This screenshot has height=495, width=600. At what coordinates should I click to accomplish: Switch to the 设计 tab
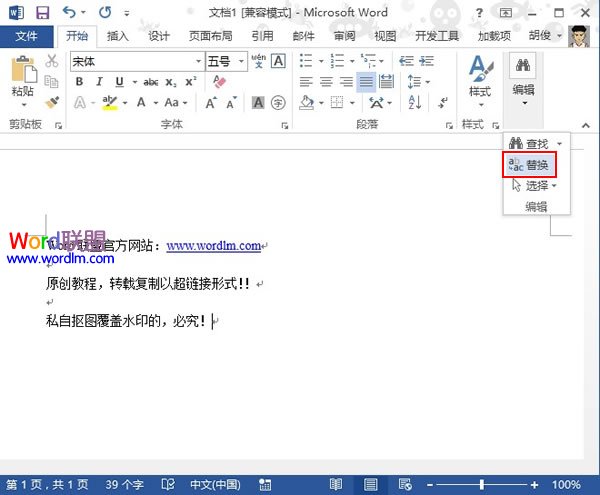tap(159, 36)
